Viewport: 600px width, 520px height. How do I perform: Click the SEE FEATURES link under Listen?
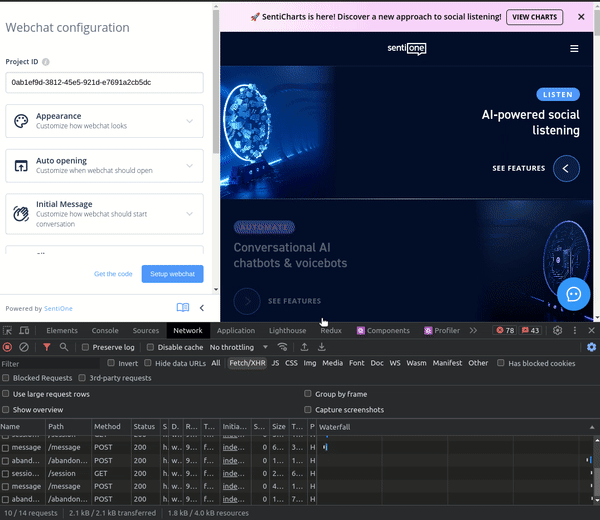tap(518, 168)
